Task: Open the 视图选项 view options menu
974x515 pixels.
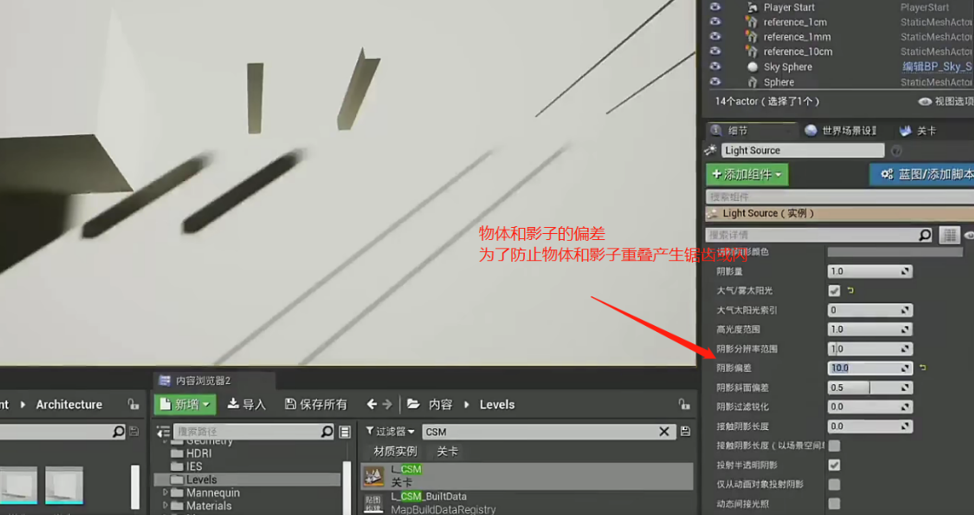Action: [945, 101]
